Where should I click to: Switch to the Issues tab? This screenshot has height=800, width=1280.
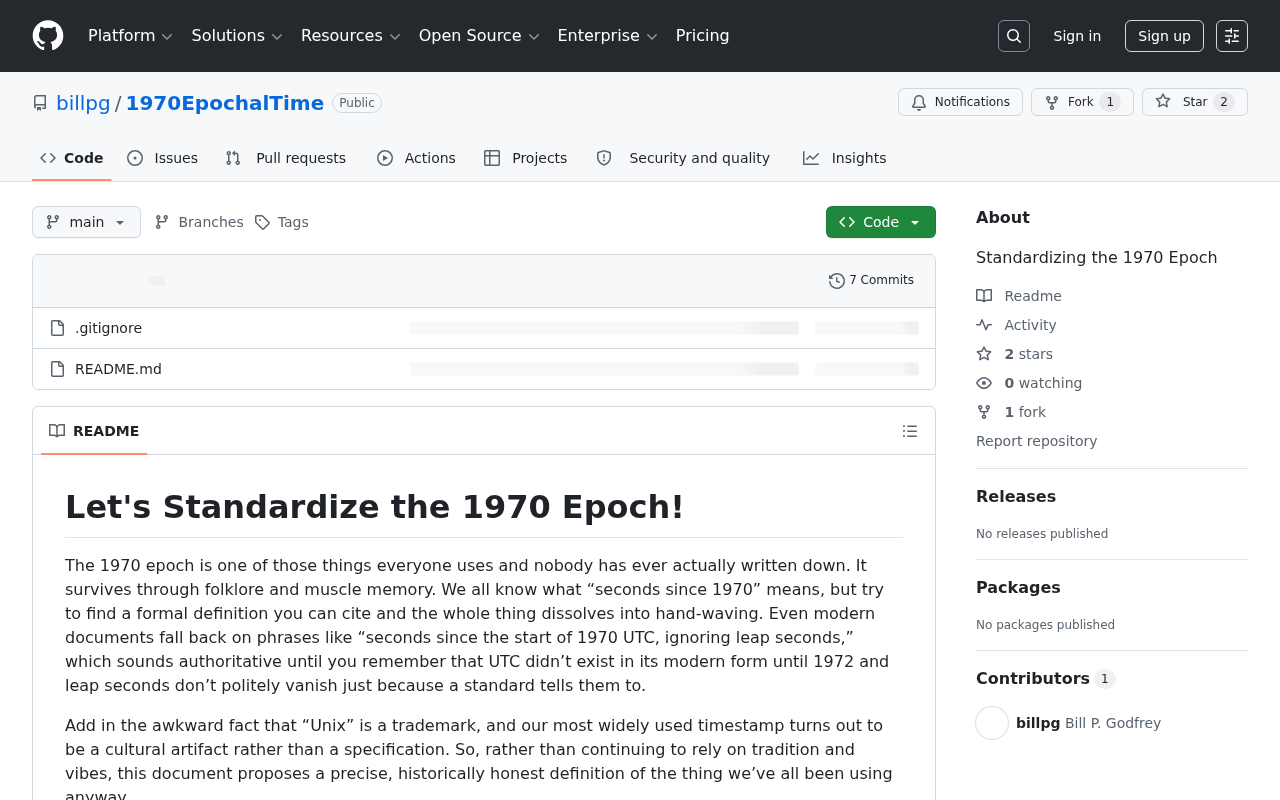pos(163,158)
